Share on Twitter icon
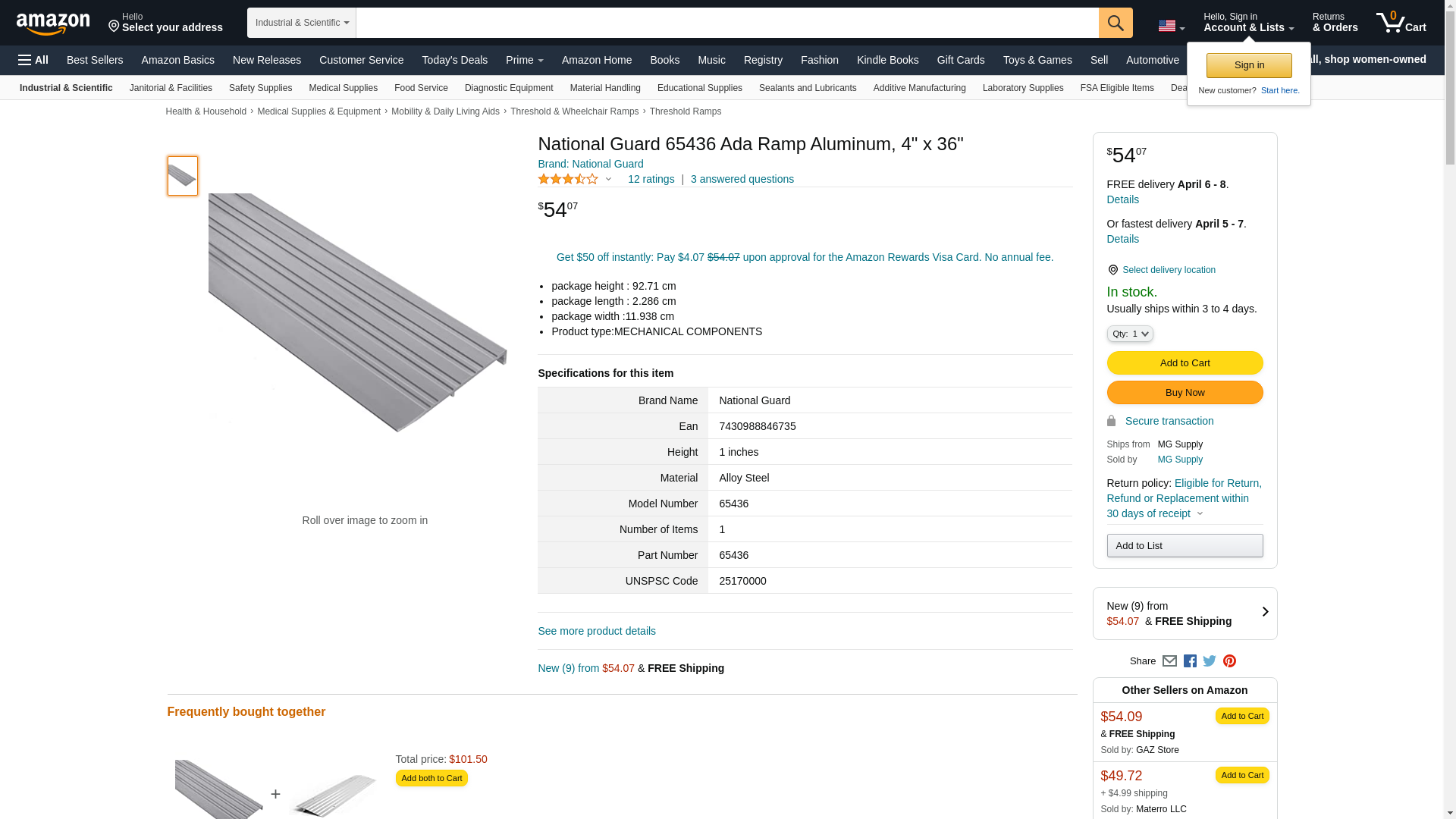The width and height of the screenshot is (1456, 819). [x=1210, y=661]
